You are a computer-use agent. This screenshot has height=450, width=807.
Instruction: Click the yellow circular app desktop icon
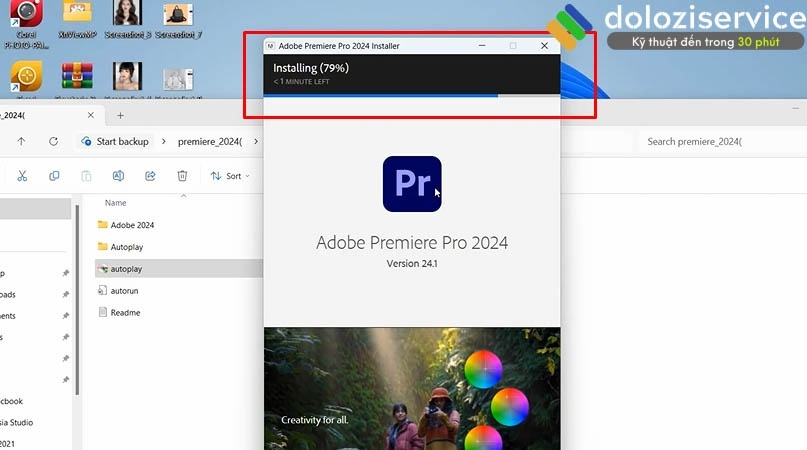26,76
